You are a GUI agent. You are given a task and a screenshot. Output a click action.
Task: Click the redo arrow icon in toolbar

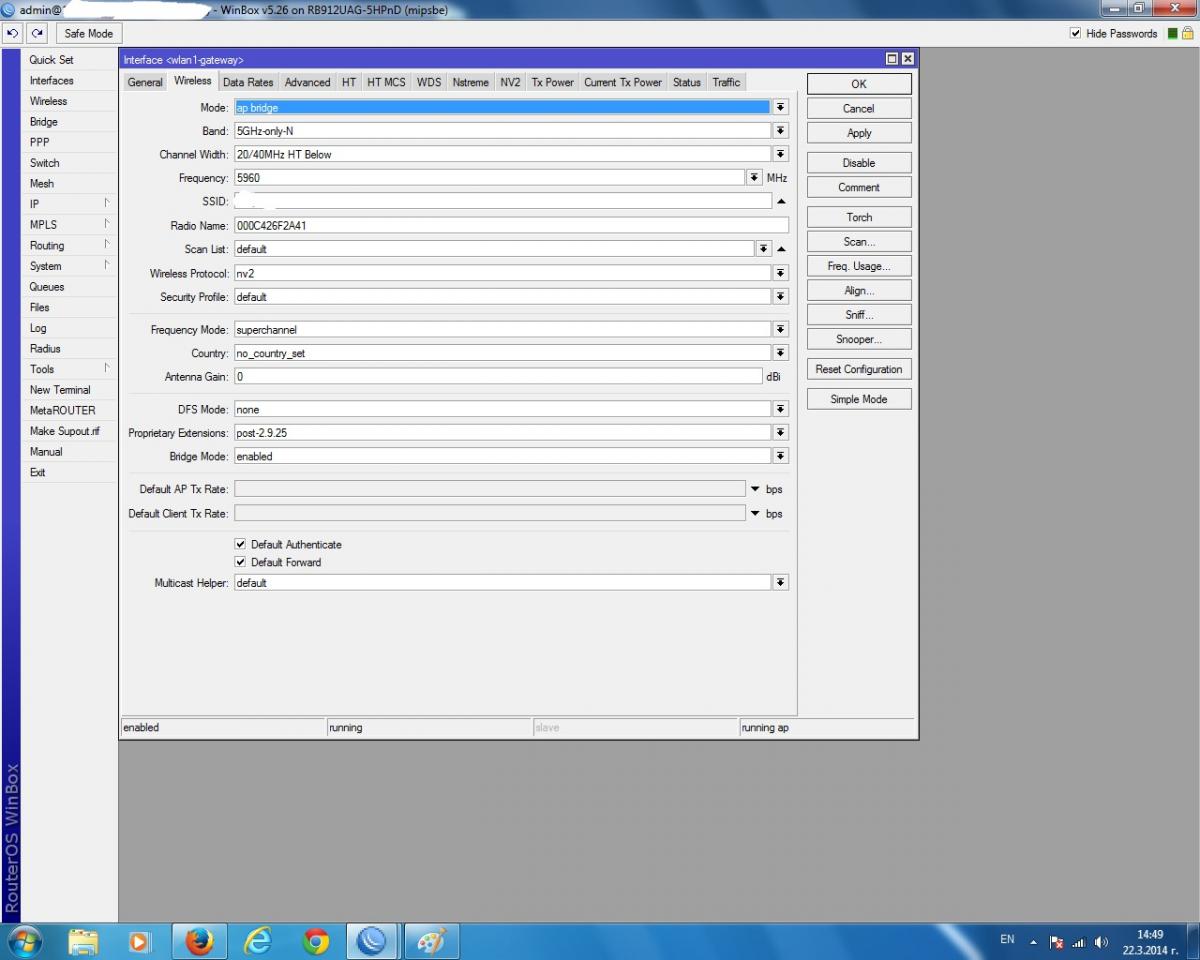(38, 33)
